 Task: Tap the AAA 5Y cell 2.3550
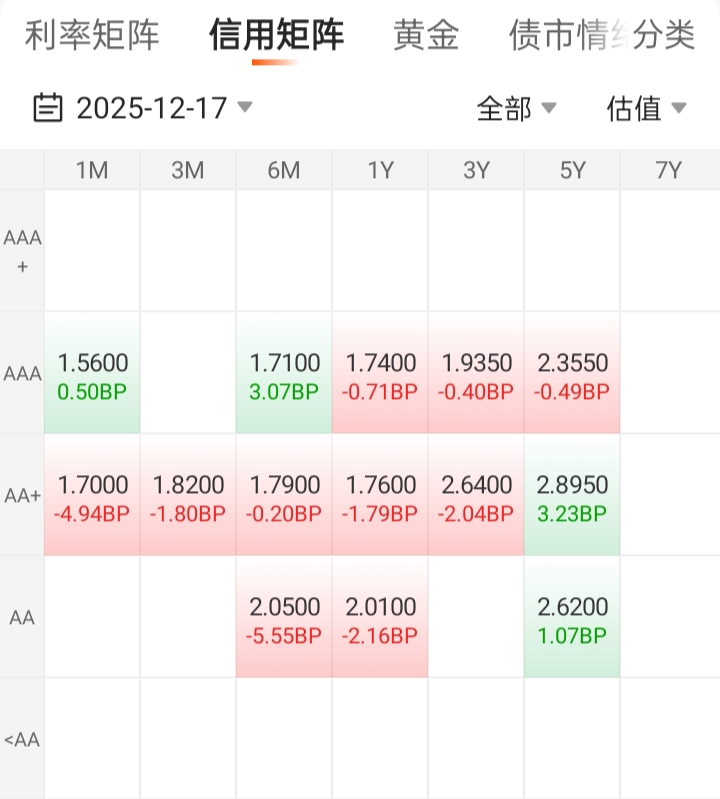[572, 375]
